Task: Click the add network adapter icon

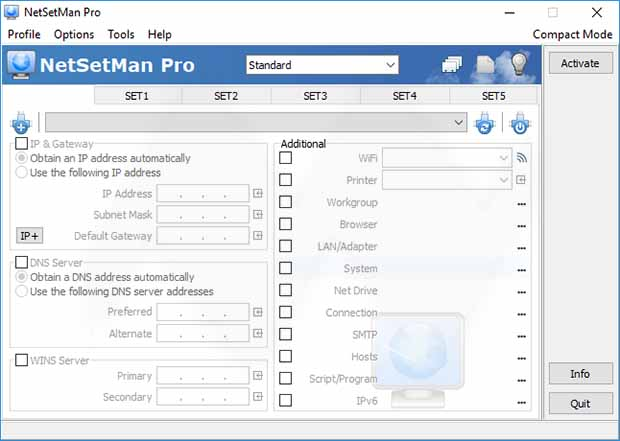Action: click(21, 123)
